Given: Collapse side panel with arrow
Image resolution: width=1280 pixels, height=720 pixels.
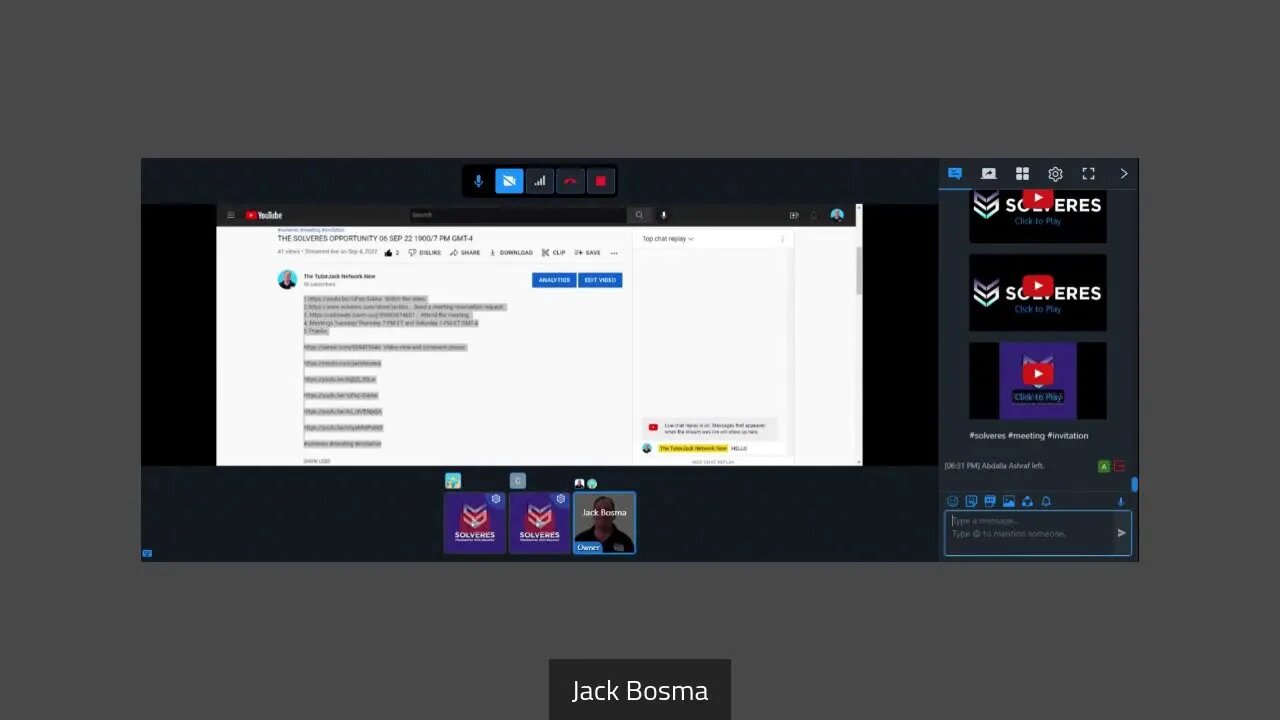Looking at the screenshot, I should pos(1123,174).
